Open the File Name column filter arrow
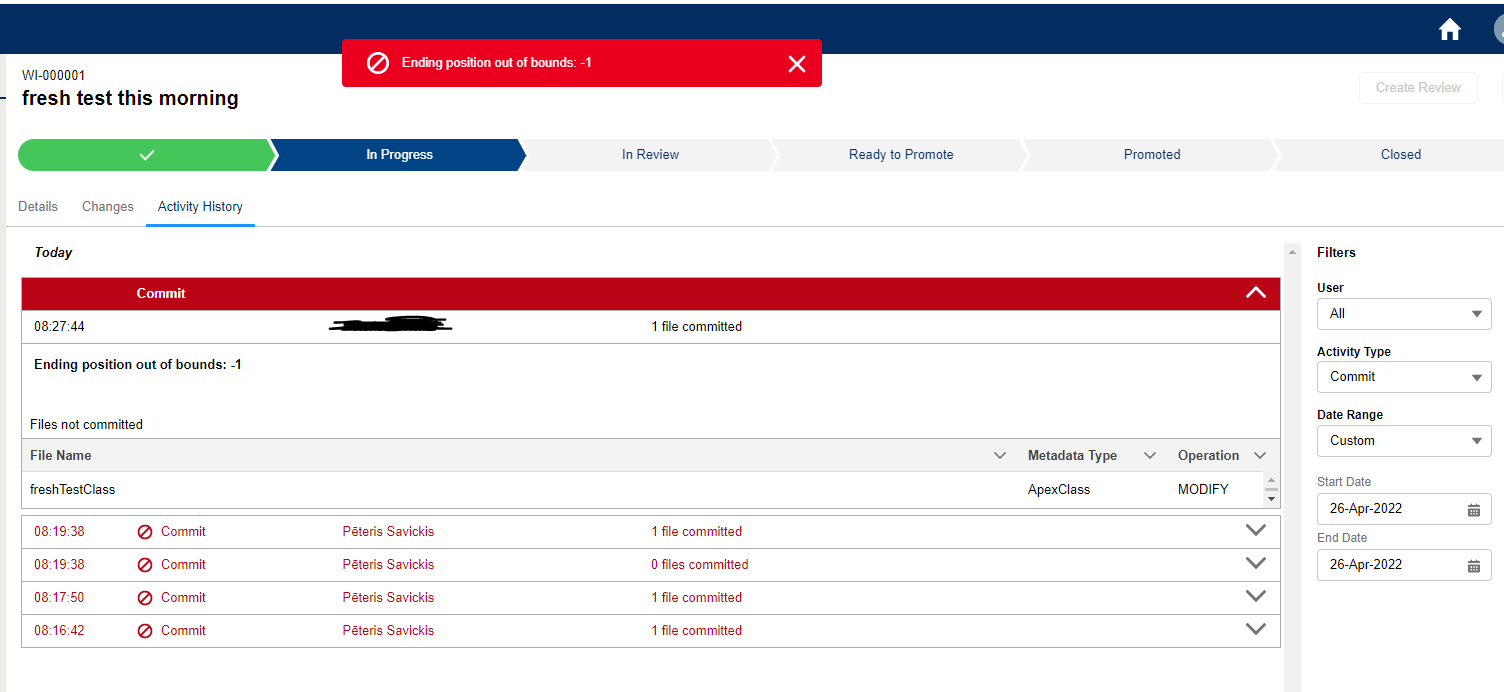The width and height of the screenshot is (1504, 692). click(1000, 455)
